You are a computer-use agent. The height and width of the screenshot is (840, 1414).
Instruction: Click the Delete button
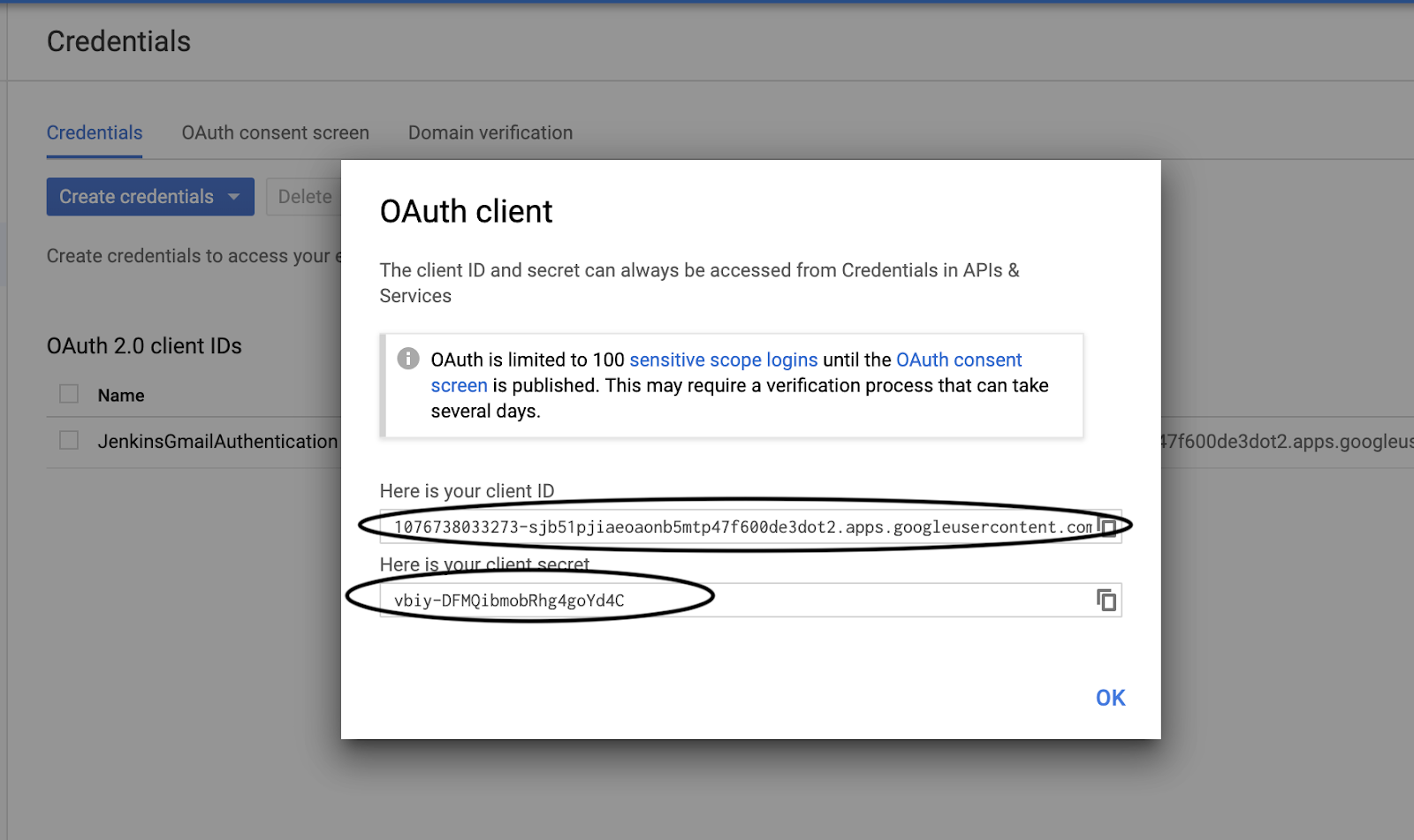[305, 197]
